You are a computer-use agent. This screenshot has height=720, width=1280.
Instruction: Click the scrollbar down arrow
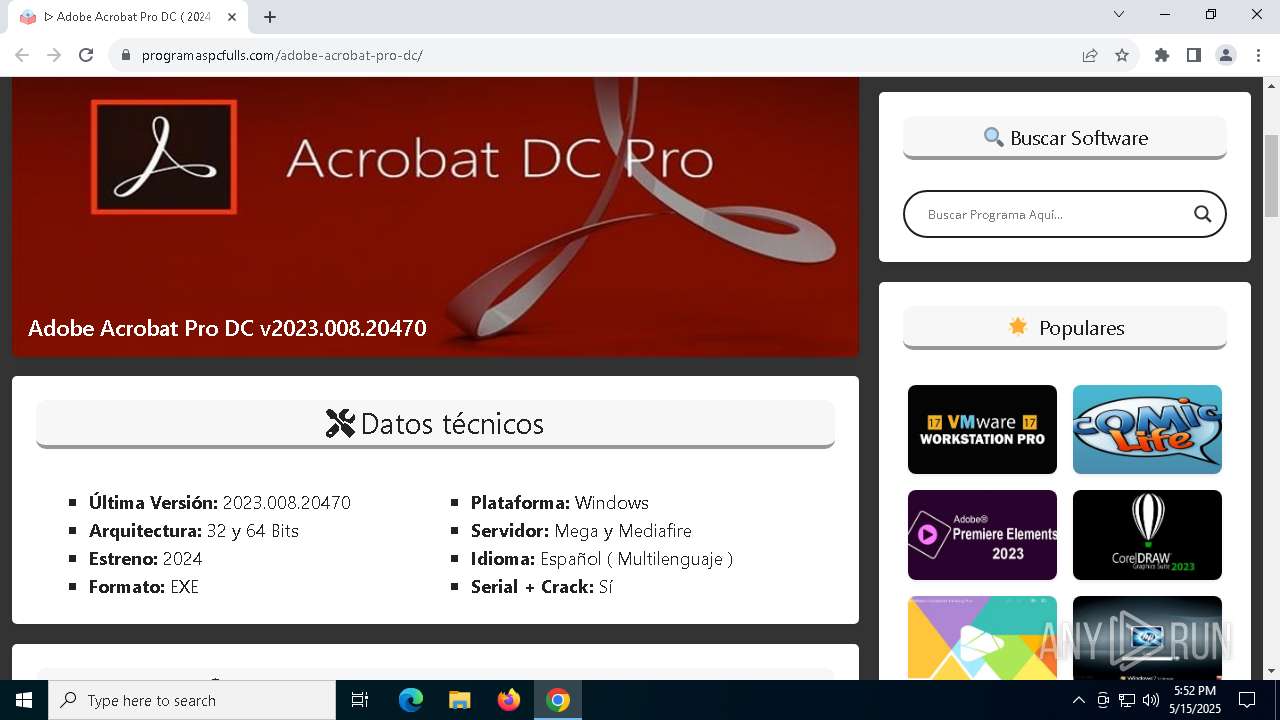1272,671
